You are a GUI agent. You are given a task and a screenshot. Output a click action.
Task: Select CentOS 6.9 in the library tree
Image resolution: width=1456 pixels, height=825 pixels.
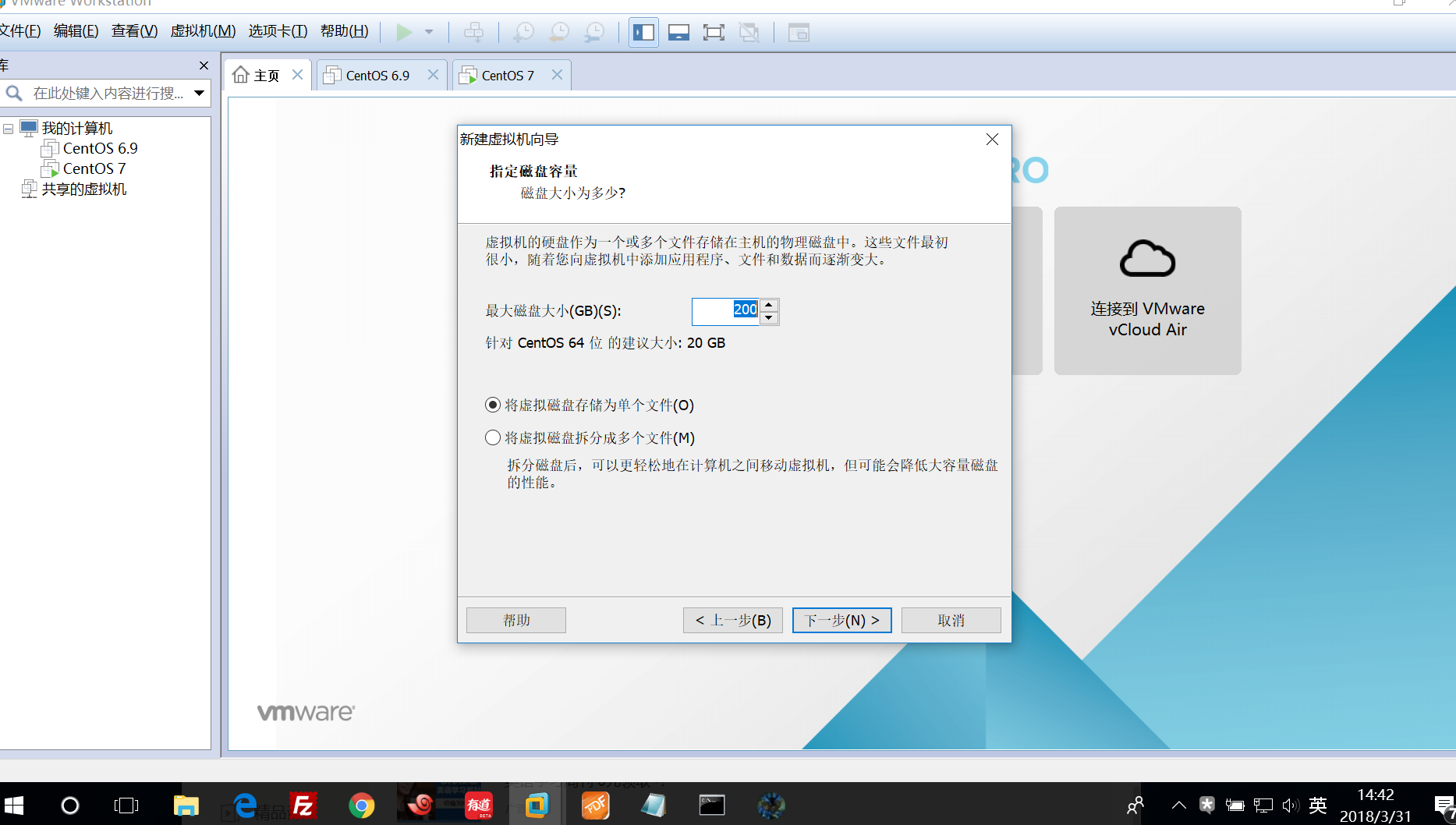[100, 148]
